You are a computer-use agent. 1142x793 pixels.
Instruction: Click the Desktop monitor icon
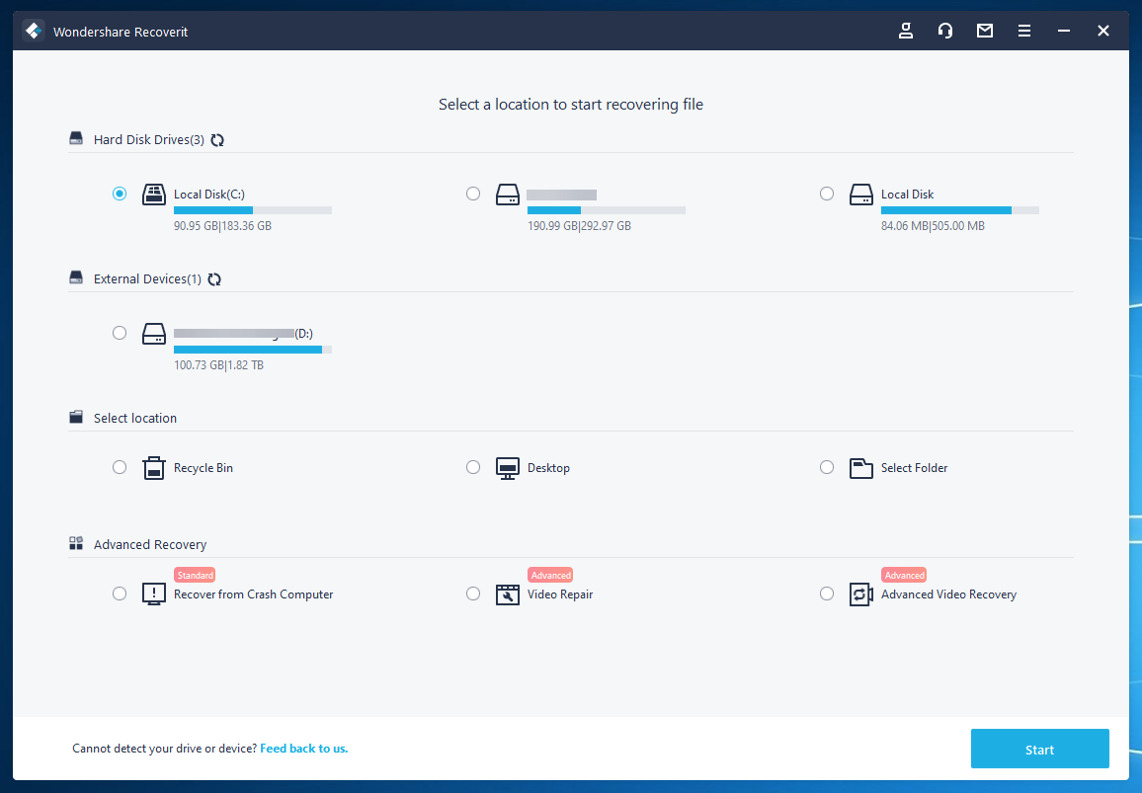pos(508,467)
